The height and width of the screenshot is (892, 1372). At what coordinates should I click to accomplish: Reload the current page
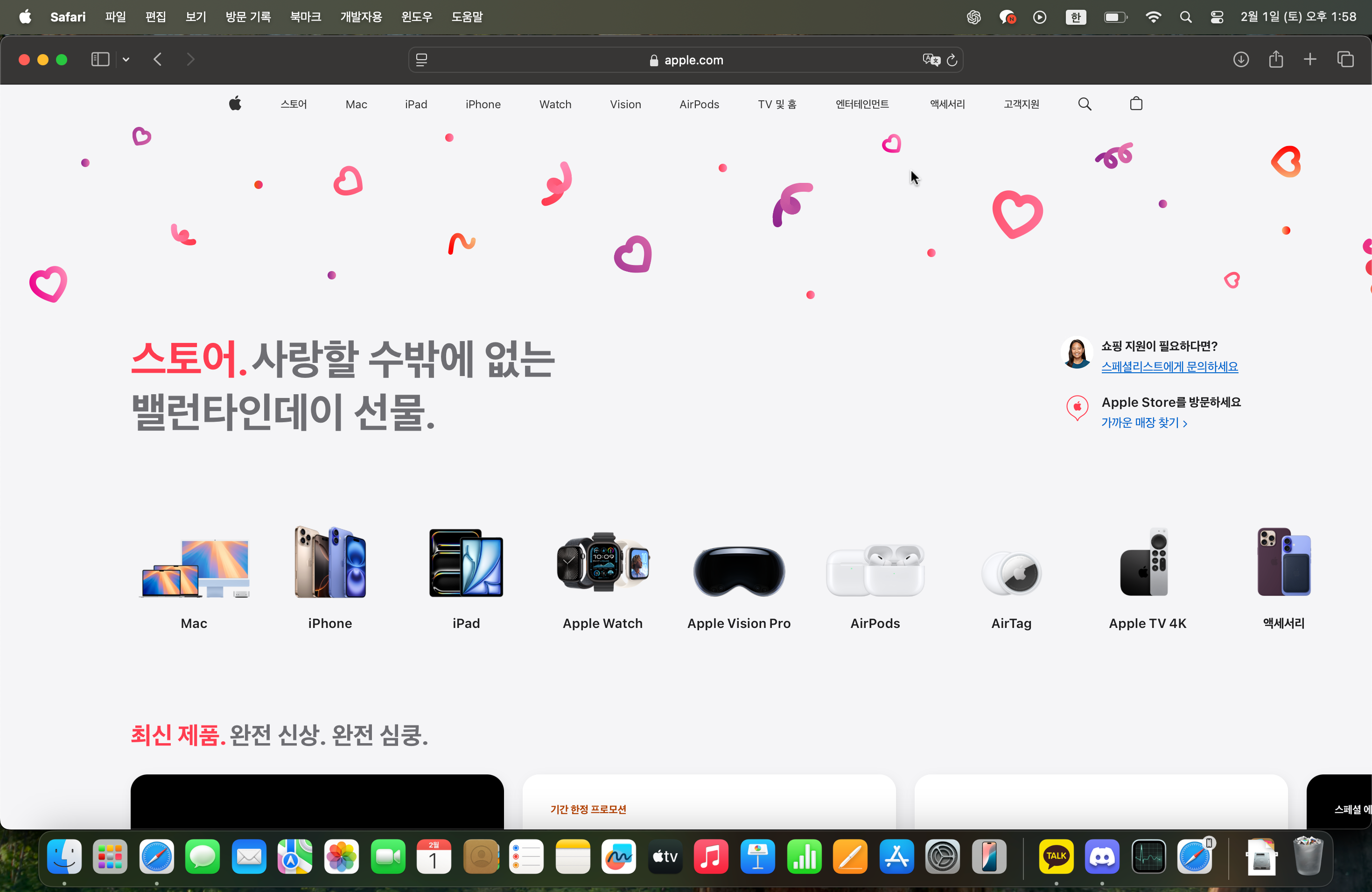click(x=952, y=59)
